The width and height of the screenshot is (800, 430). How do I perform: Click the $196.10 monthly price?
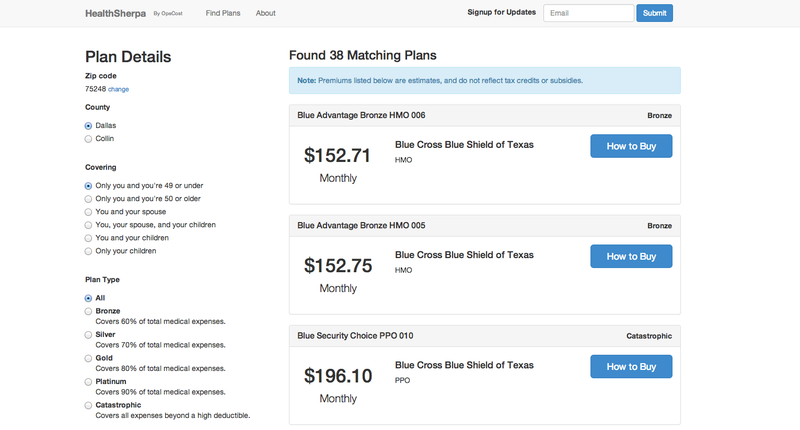(338, 376)
